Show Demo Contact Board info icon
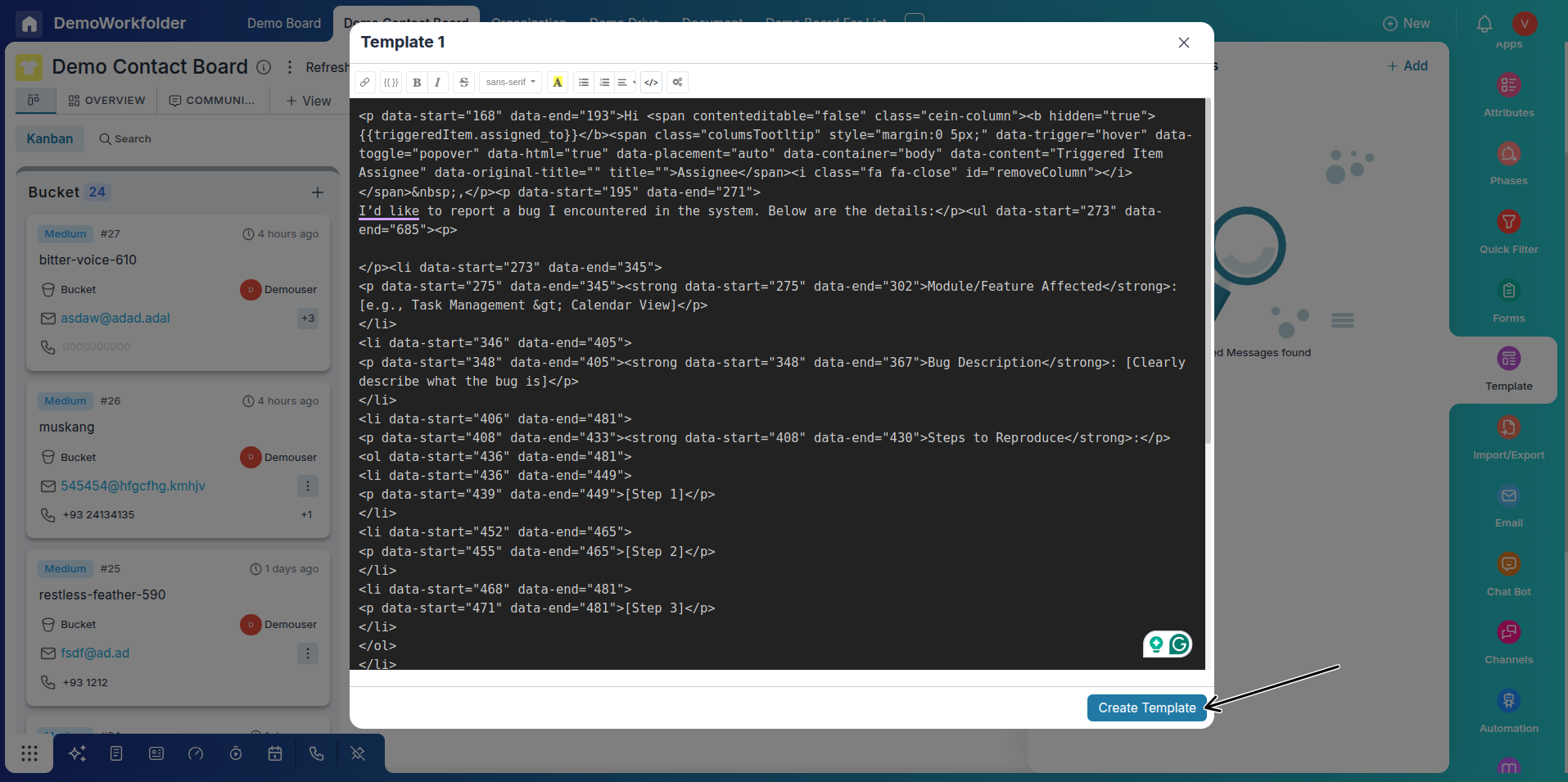This screenshot has width=1568, height=782. [x=264, y=67]
